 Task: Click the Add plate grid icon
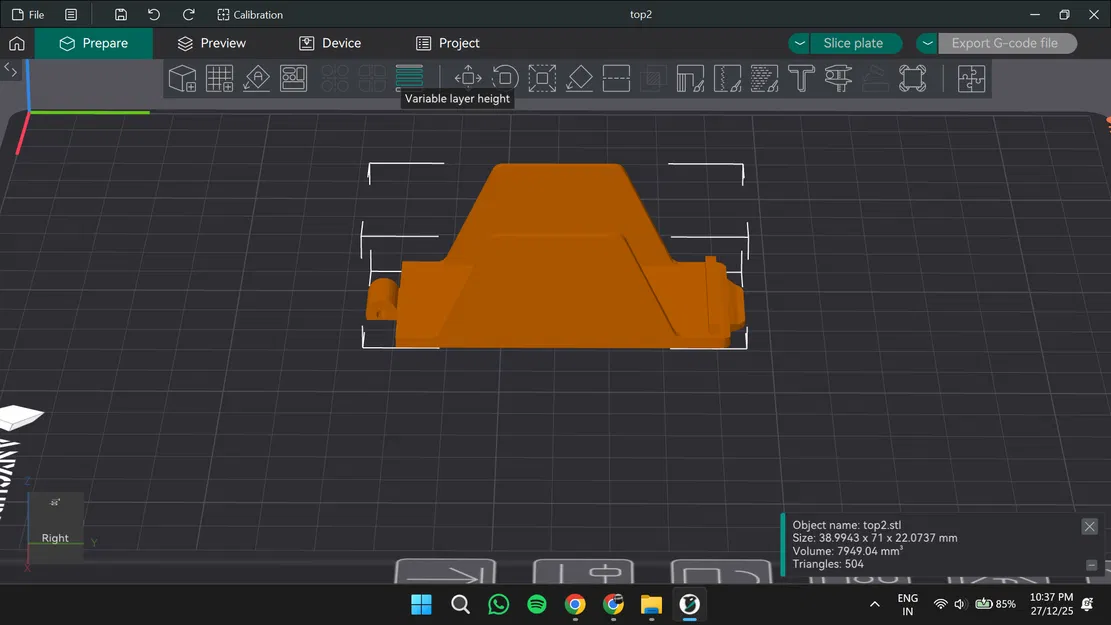pyautogui.click(x=219, y=78)
